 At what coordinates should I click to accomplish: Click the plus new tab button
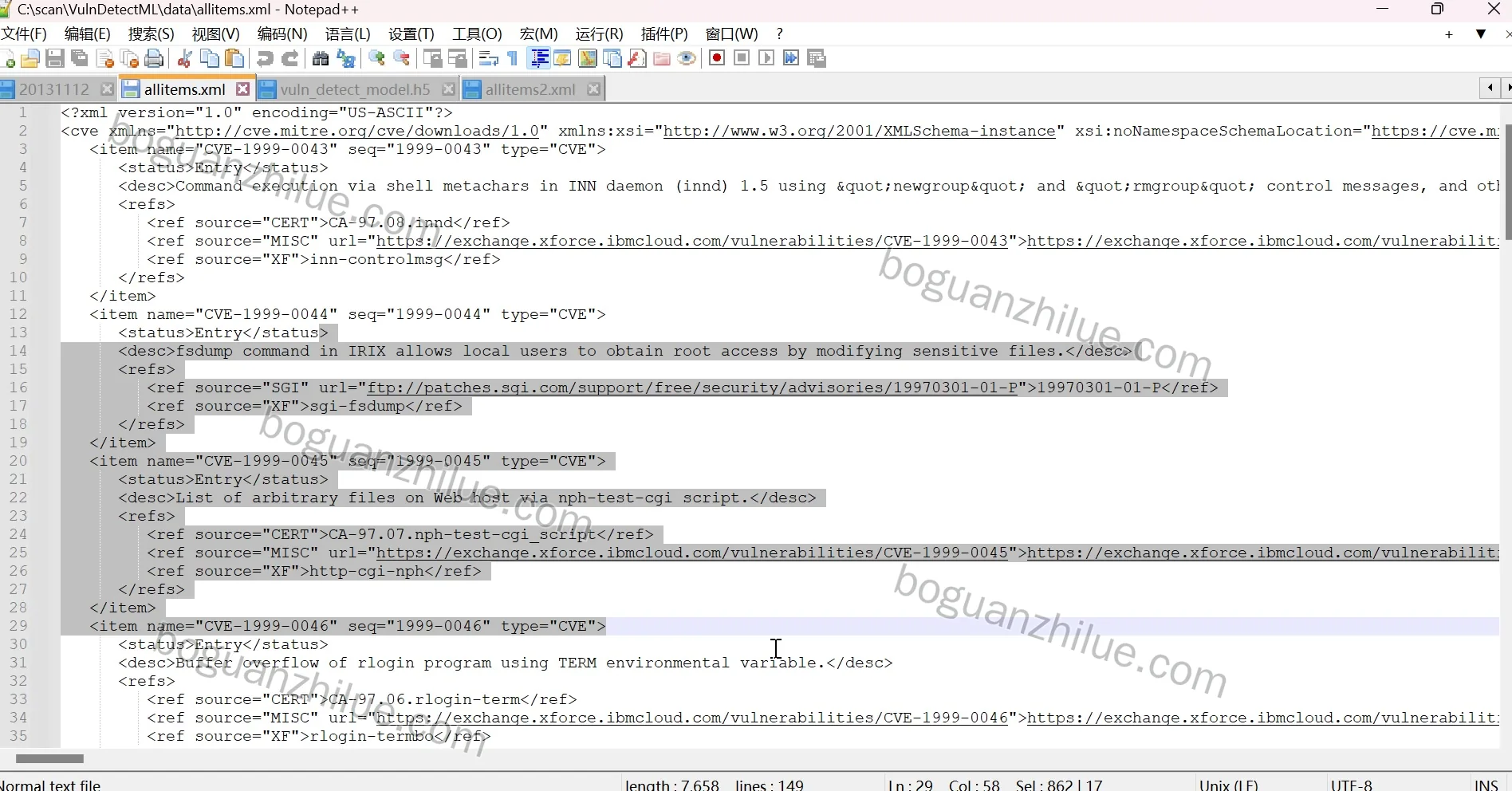coord(1449,34)
